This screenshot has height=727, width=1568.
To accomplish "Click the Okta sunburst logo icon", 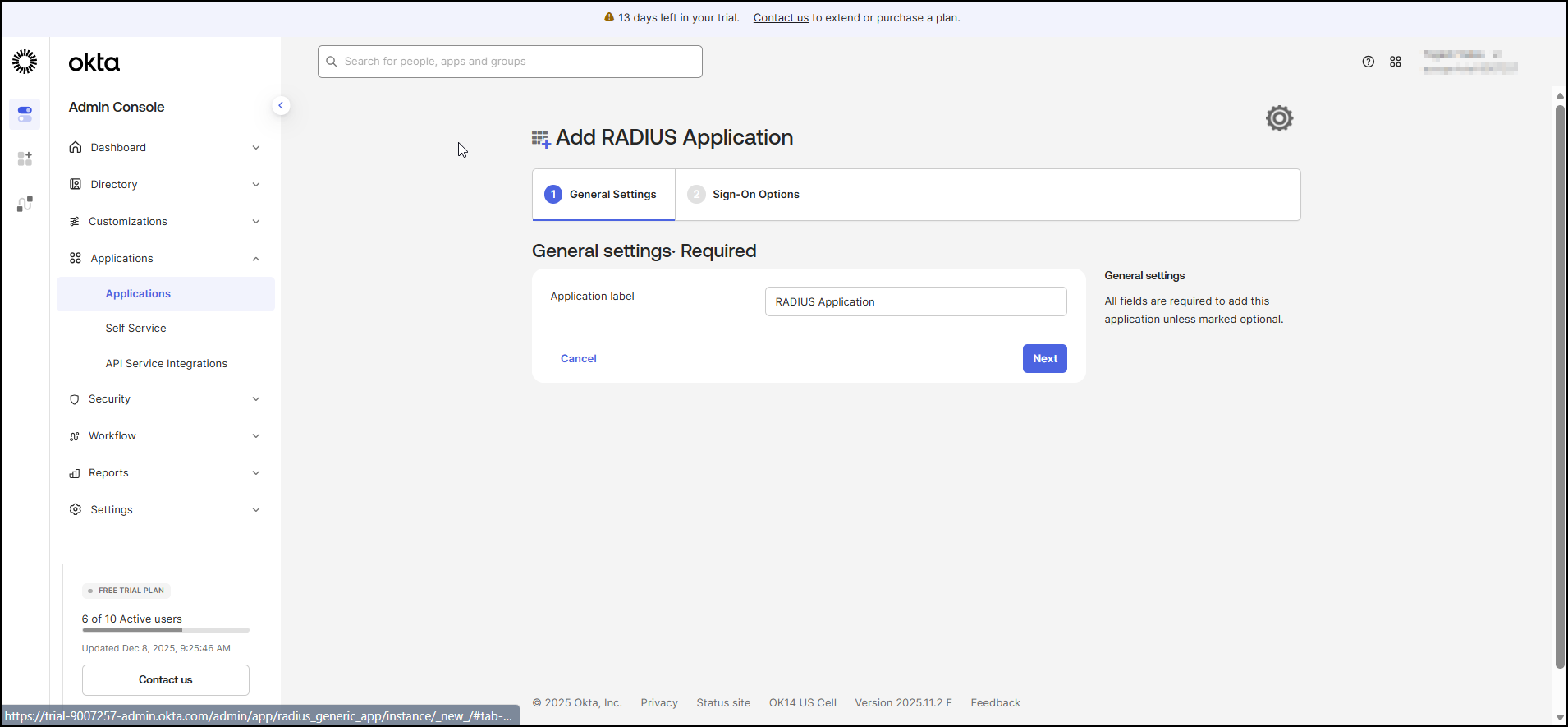I will click(x=25, y=62).
